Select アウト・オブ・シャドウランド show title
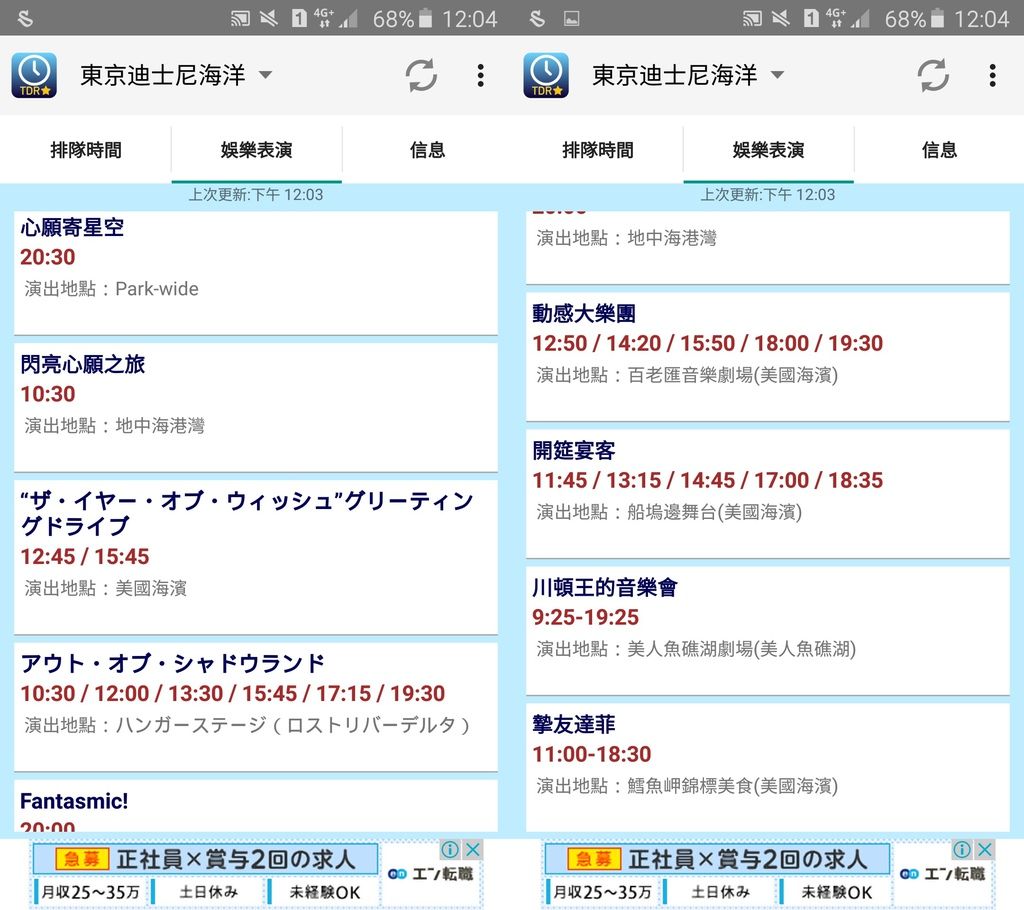This screenshot has height=910, width=1024. [172, 664]
